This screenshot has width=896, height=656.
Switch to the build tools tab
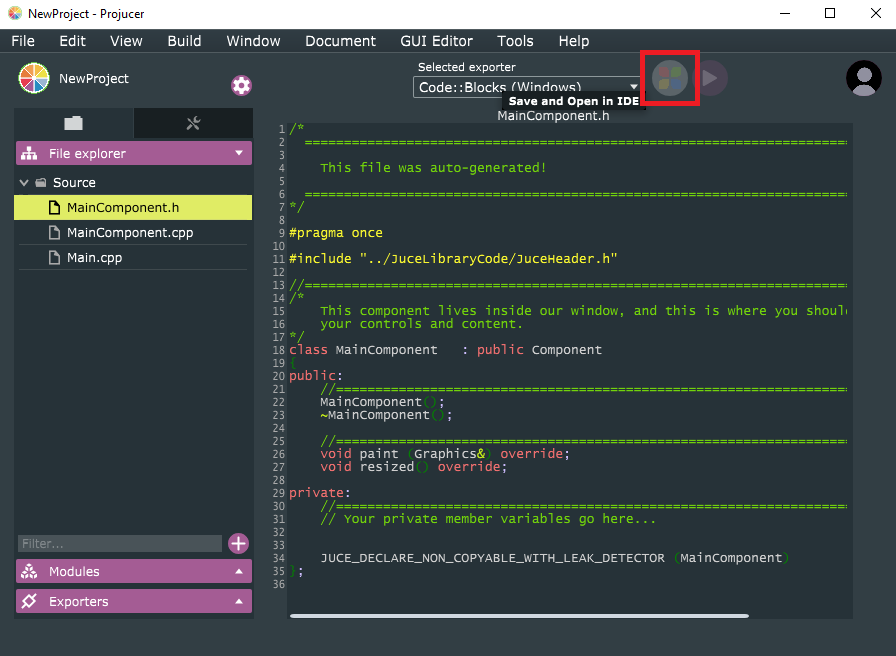(x=193, y=123)
